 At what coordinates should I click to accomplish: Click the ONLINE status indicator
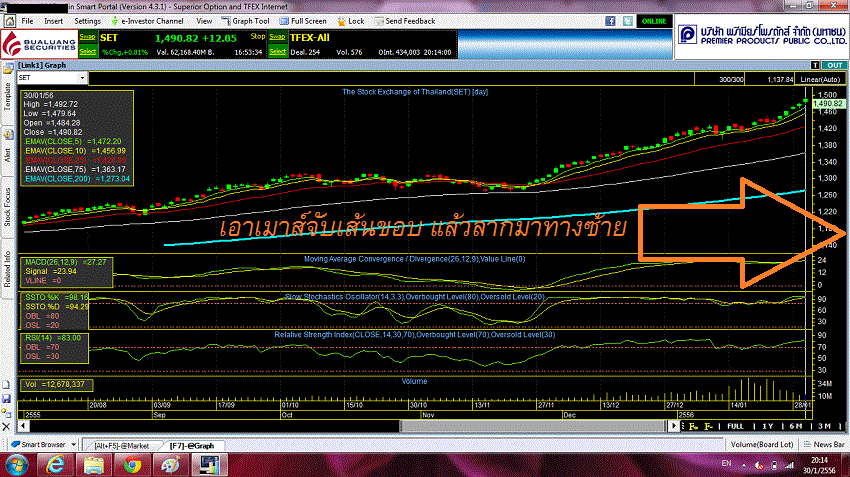point(654,21)
